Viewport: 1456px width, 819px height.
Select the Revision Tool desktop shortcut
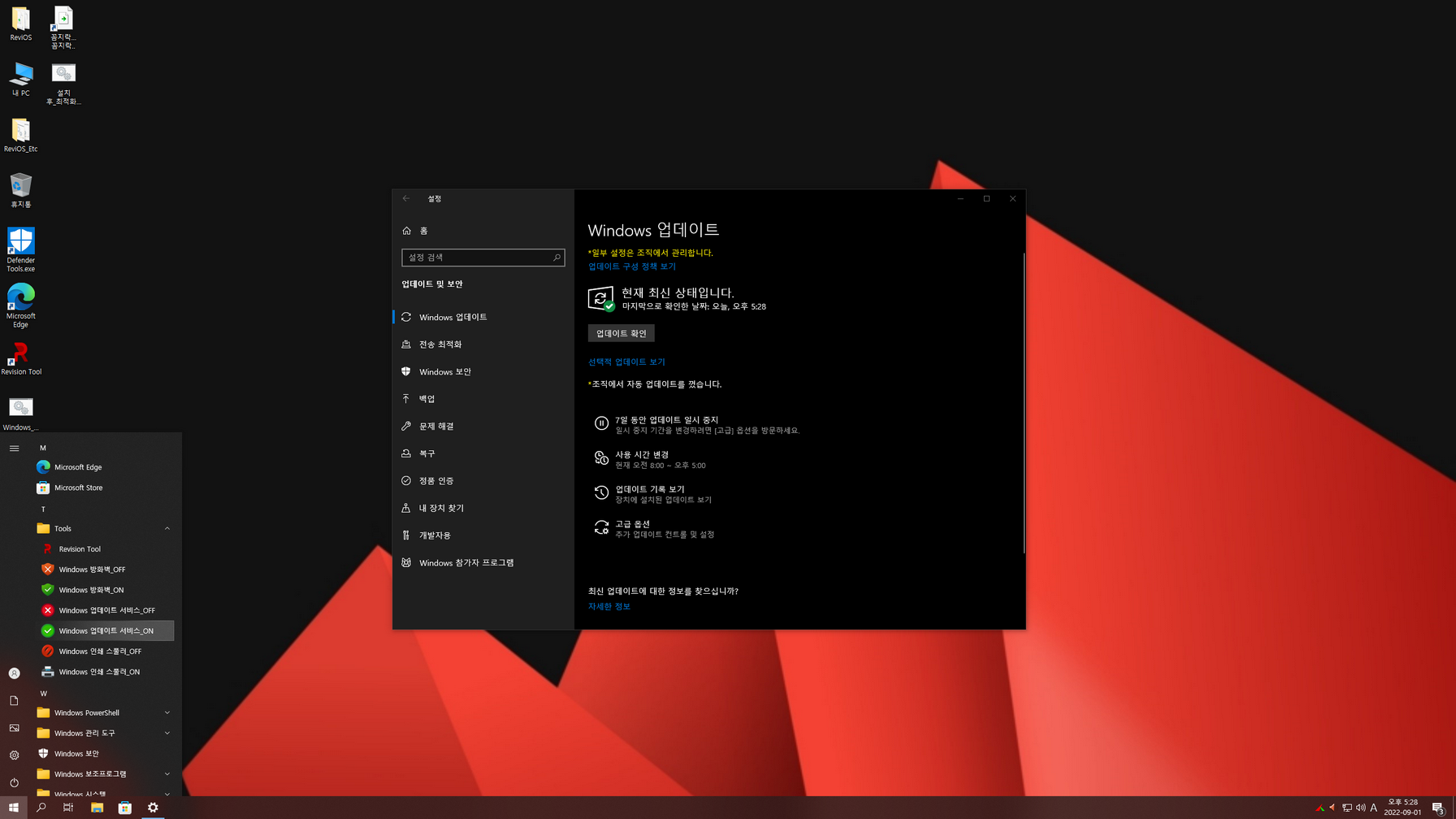click(x=21, y=358)
